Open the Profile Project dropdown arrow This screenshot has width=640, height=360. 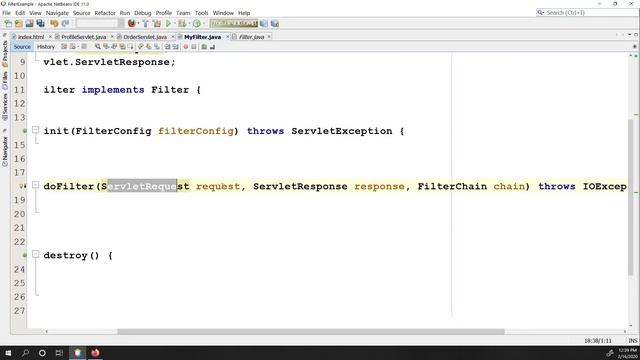204,24
